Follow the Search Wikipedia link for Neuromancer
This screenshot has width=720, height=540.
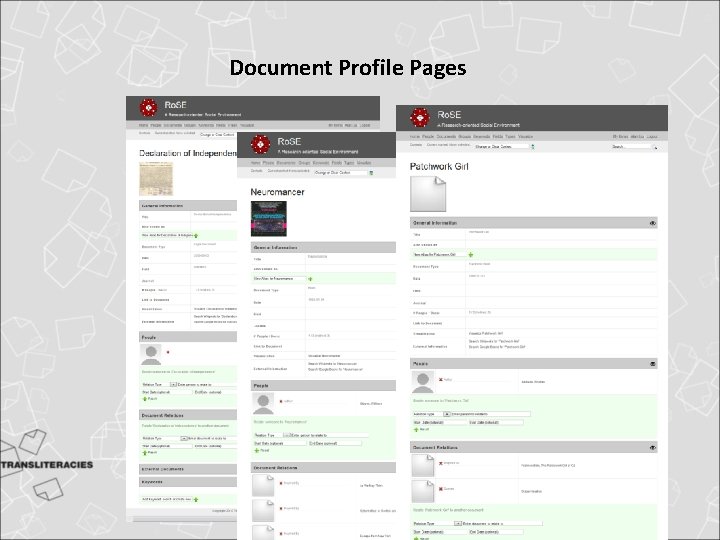332,364
